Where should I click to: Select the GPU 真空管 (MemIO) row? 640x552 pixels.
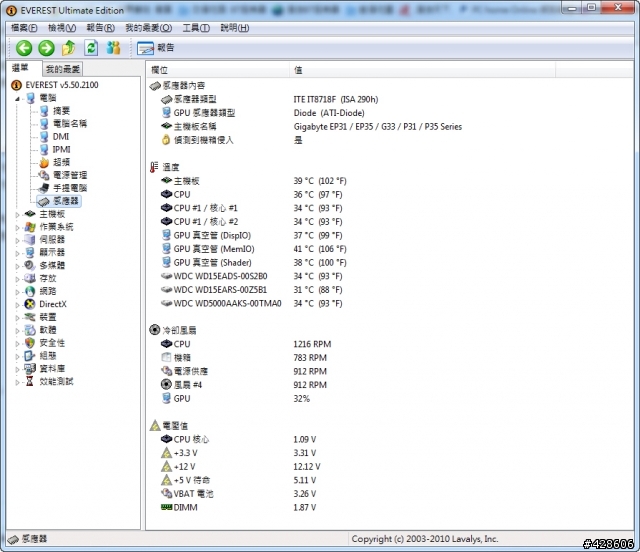[253, 249]
